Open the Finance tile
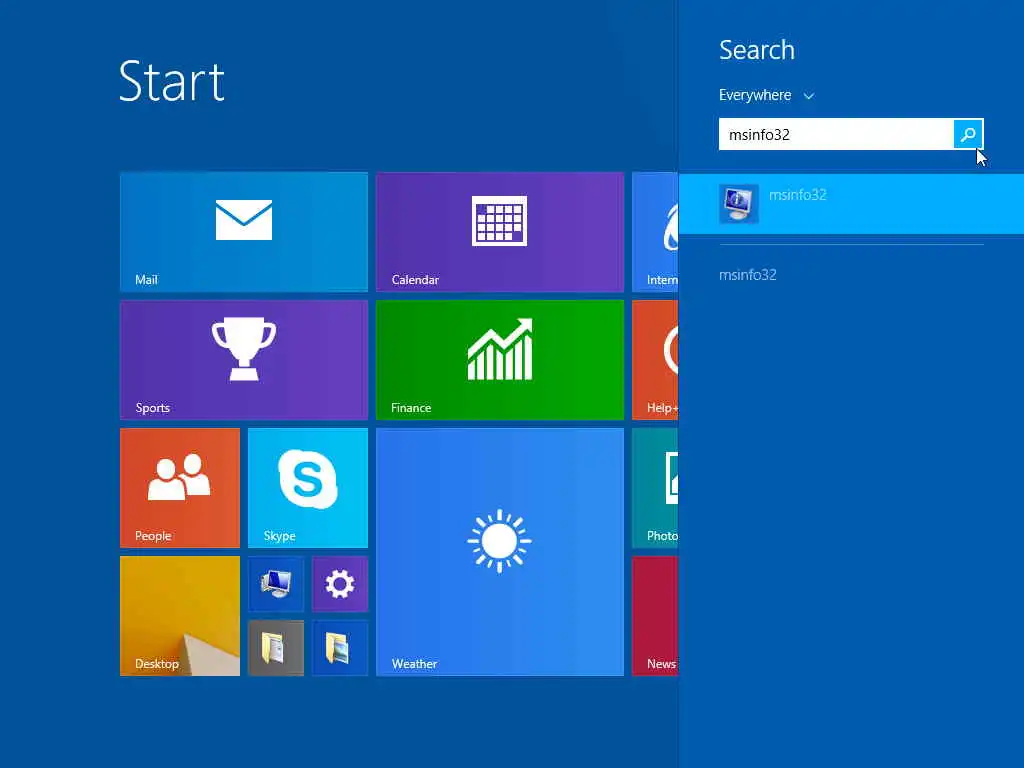 [500, 360]
